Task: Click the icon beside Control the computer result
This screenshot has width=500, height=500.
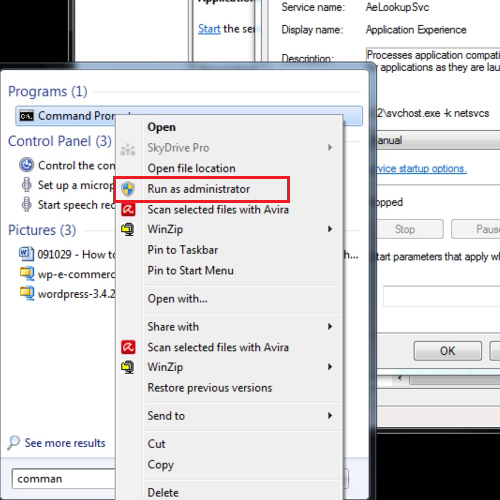Action: pyautogui.click(x=27, y=165)
